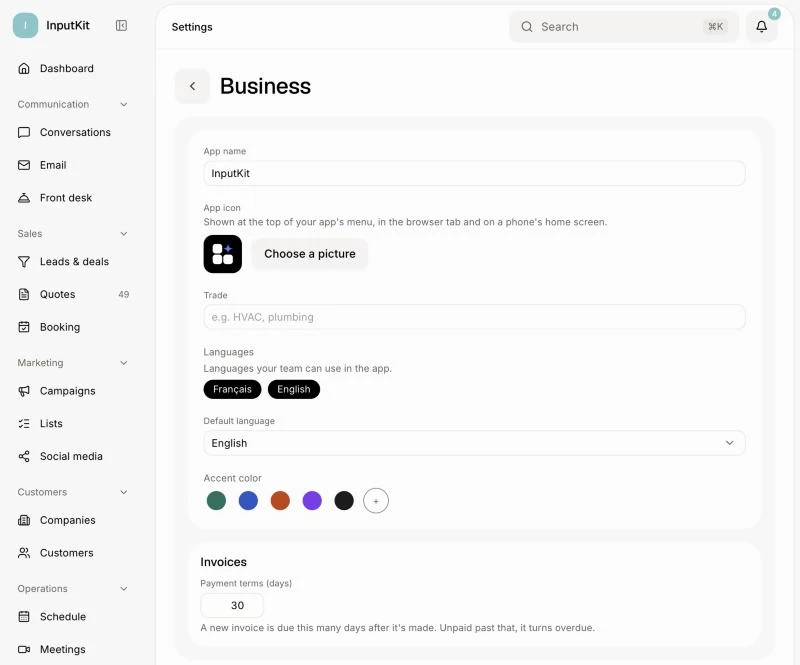The height and width of the screenshot is (665, 800).
Task: Select the blue accent color
Action: 248,501
